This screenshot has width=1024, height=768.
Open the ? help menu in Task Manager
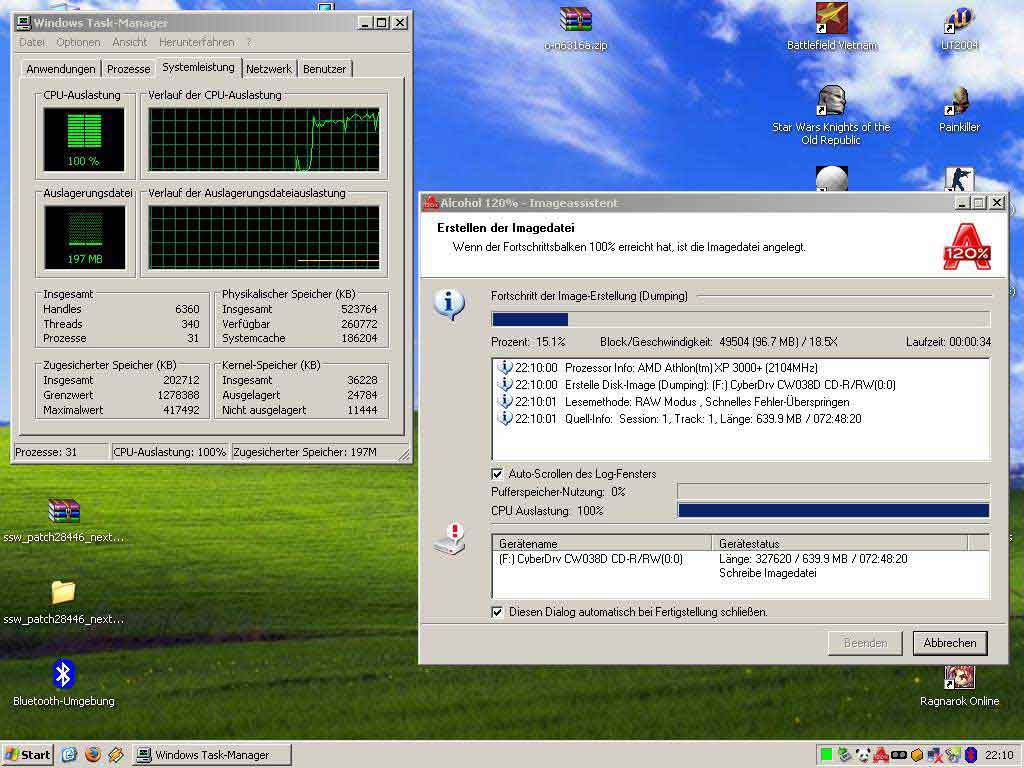point(249,42)
